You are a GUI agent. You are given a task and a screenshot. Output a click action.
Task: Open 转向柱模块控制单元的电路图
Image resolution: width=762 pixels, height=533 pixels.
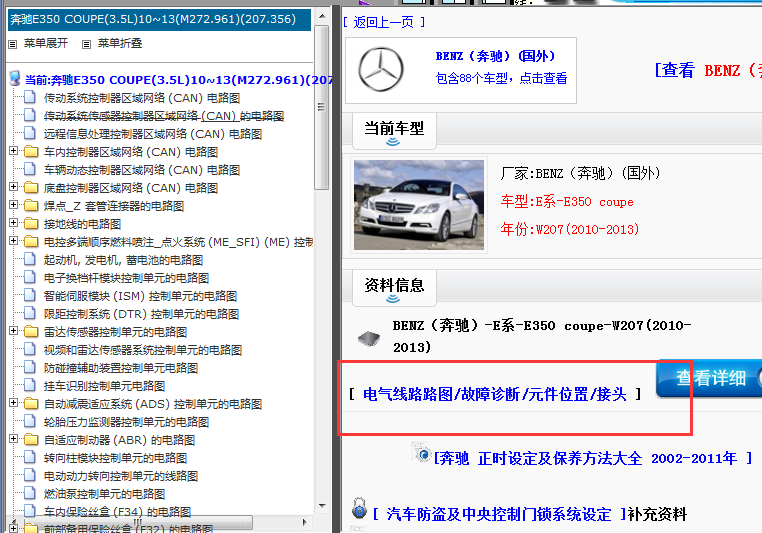coord(115,458)
